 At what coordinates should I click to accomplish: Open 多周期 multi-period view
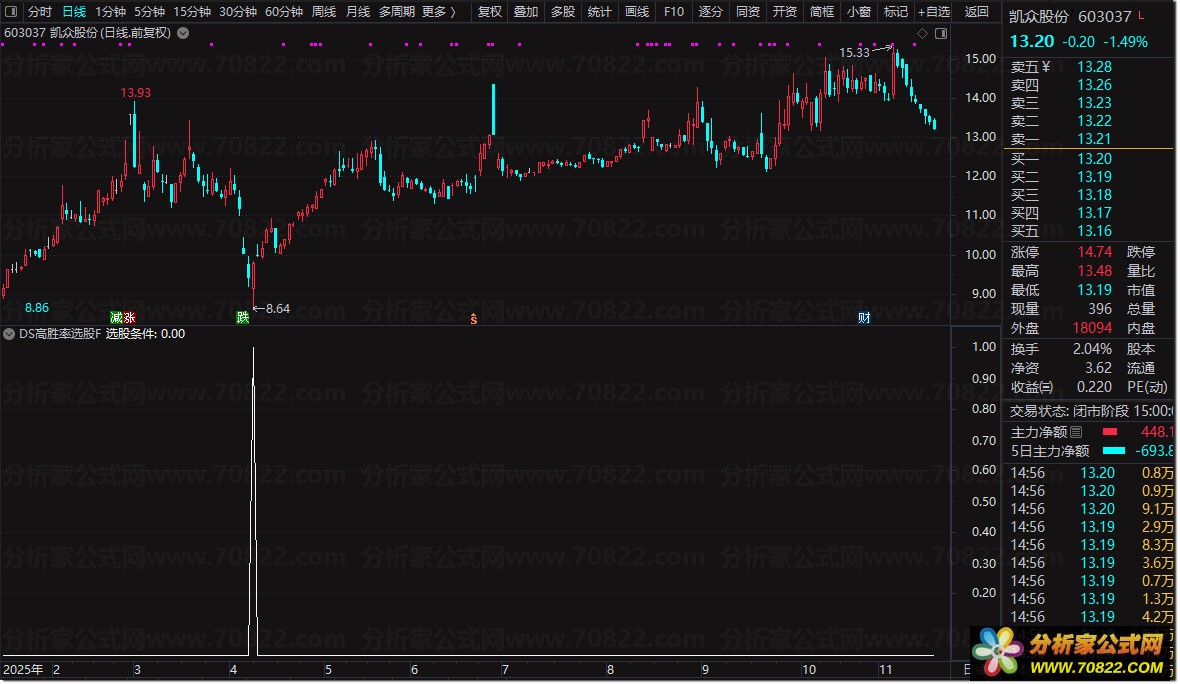point(397,11)
